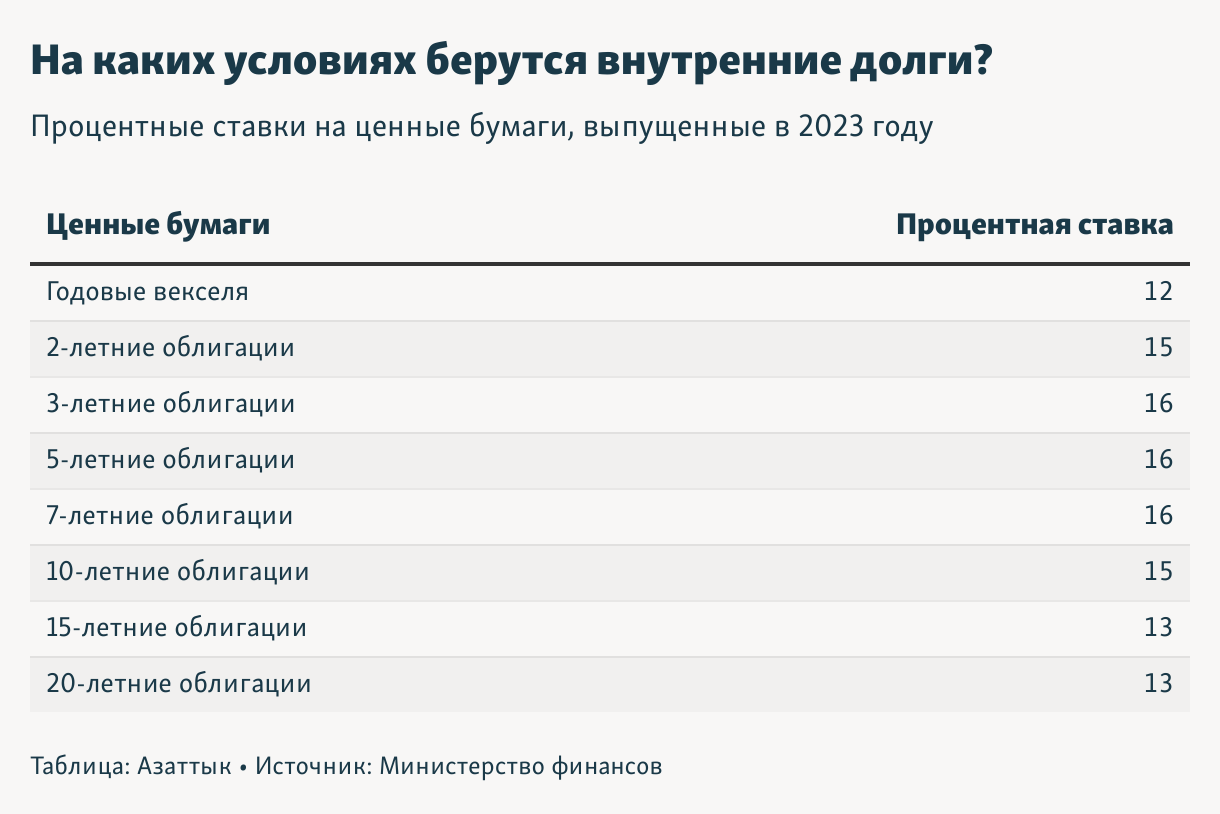Click the Процентная ставка column header

click(1034, 225)
